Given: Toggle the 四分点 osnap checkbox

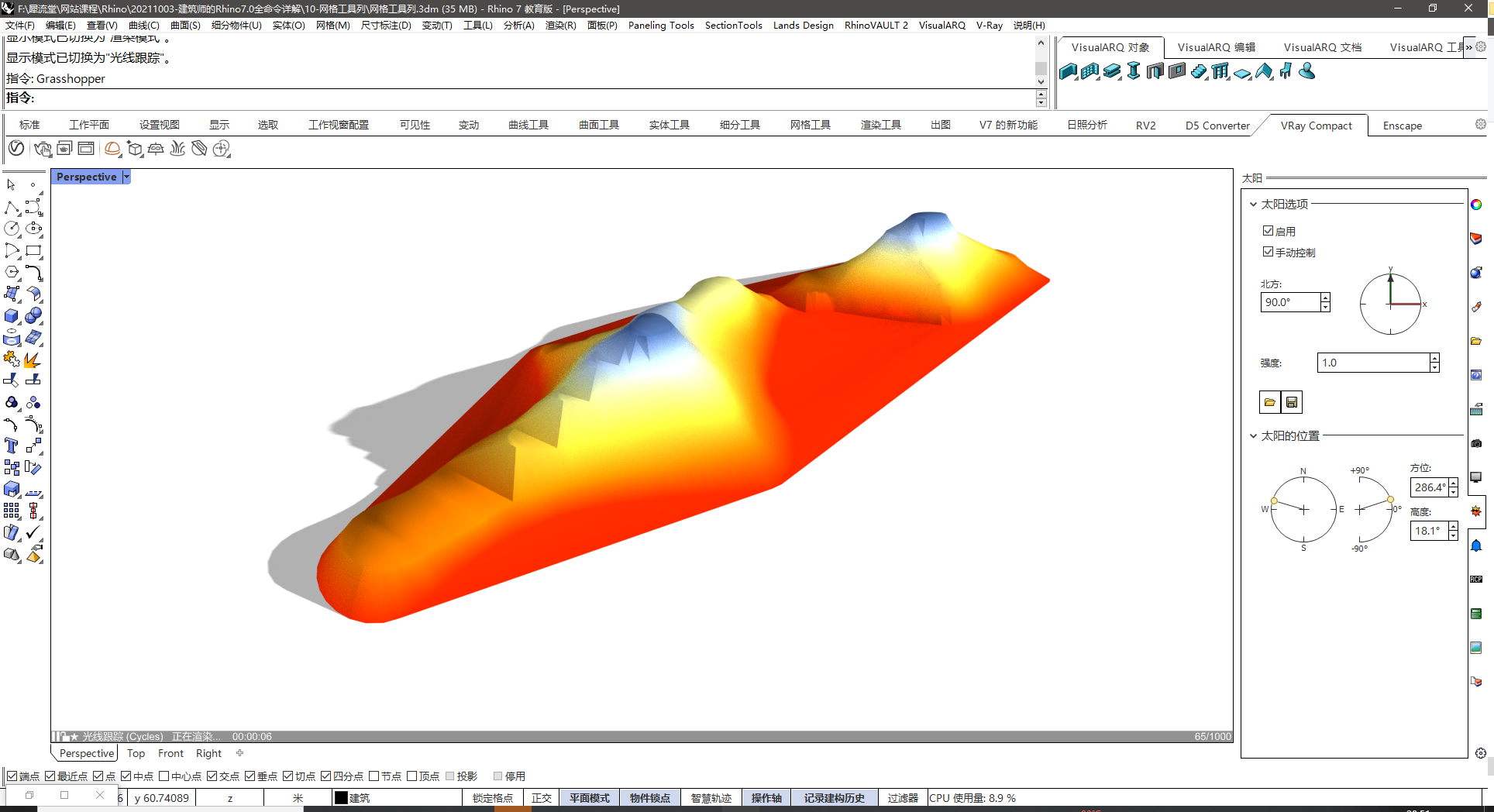Looking at the screenshot, I should [x=325, y=776].
